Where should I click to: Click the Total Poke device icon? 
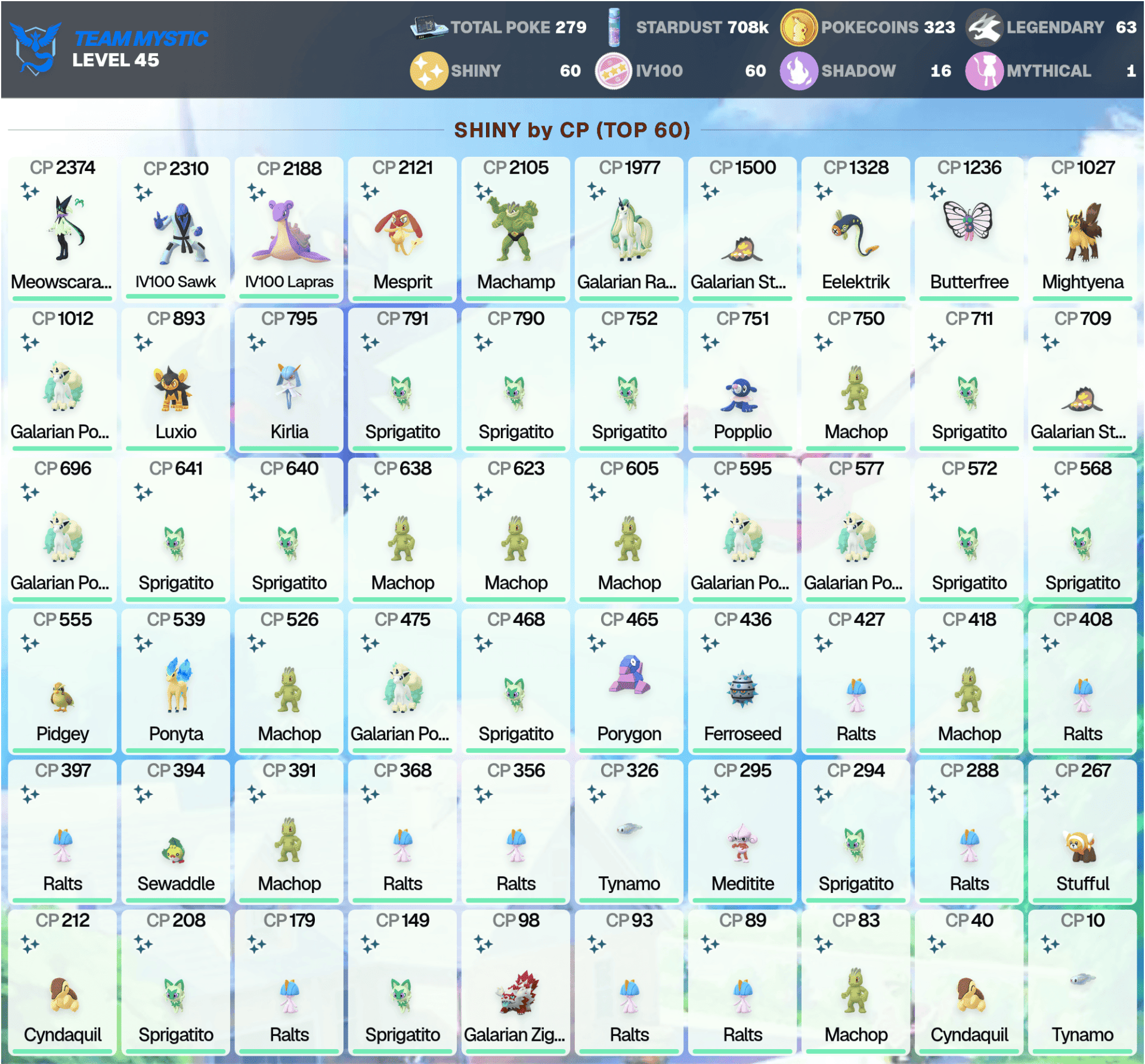point(428,27)
